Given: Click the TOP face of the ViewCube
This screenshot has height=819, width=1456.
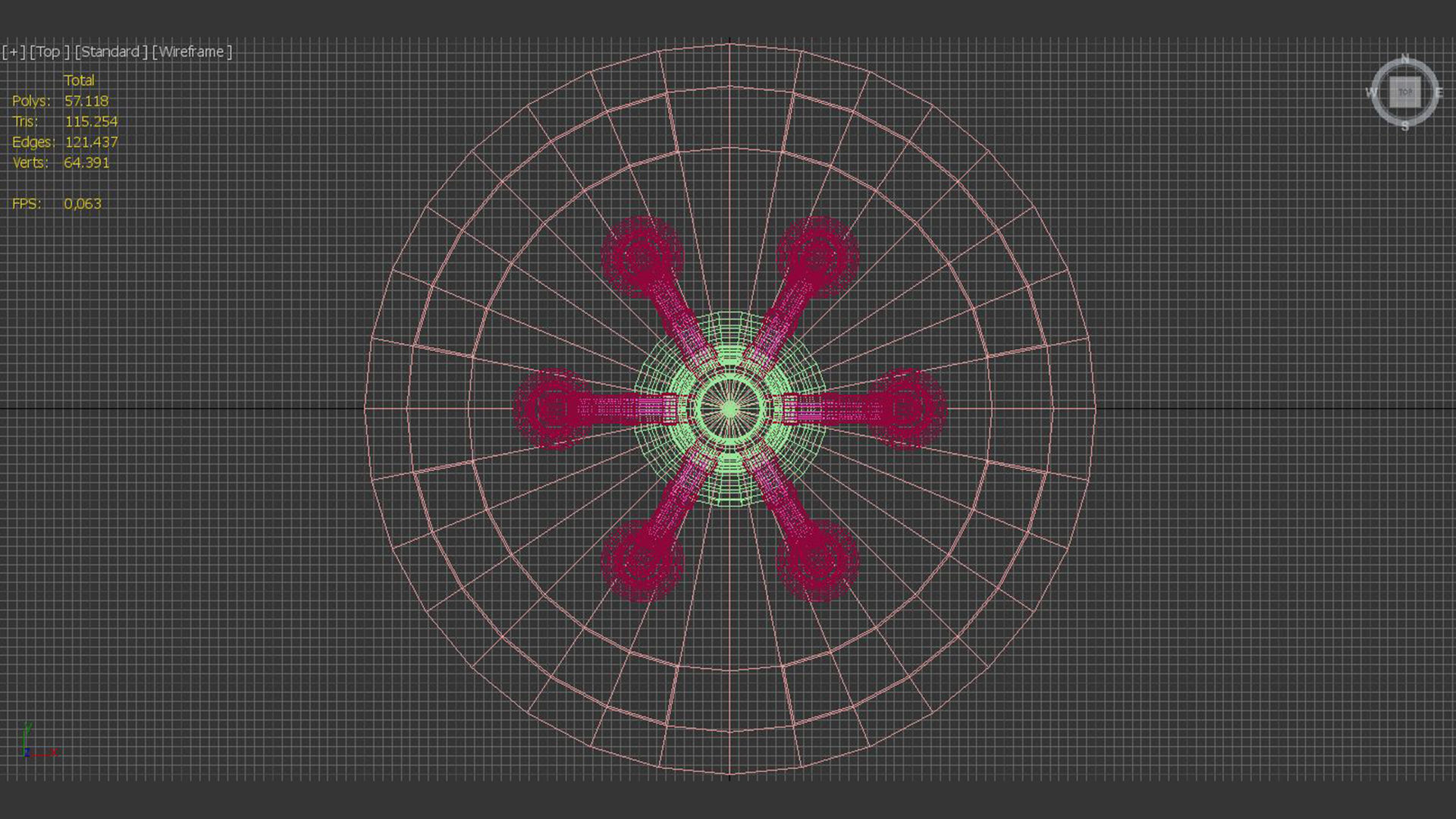Looking at the screenshot, I should click(1404, 93).
